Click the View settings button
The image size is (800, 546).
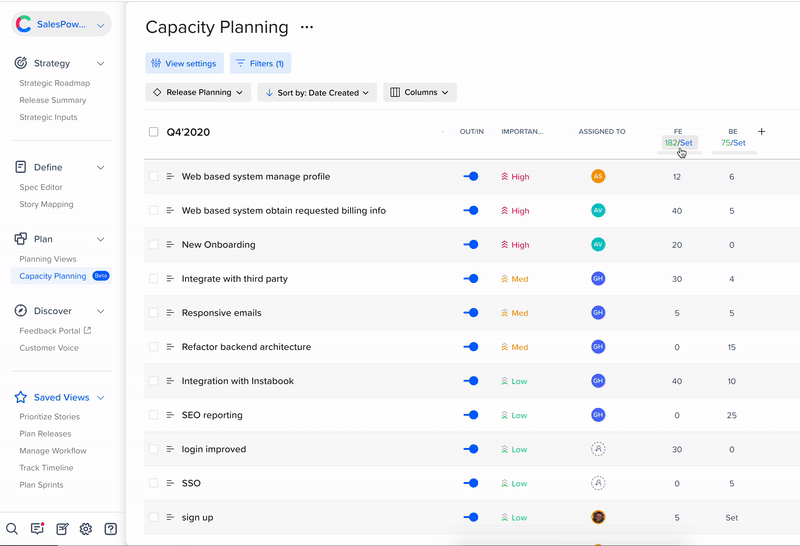(x=184, y=64)
